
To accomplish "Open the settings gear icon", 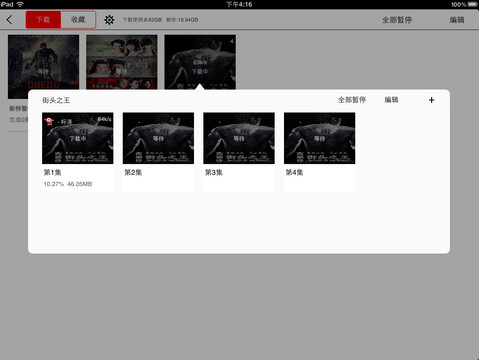I will point(109,20).
